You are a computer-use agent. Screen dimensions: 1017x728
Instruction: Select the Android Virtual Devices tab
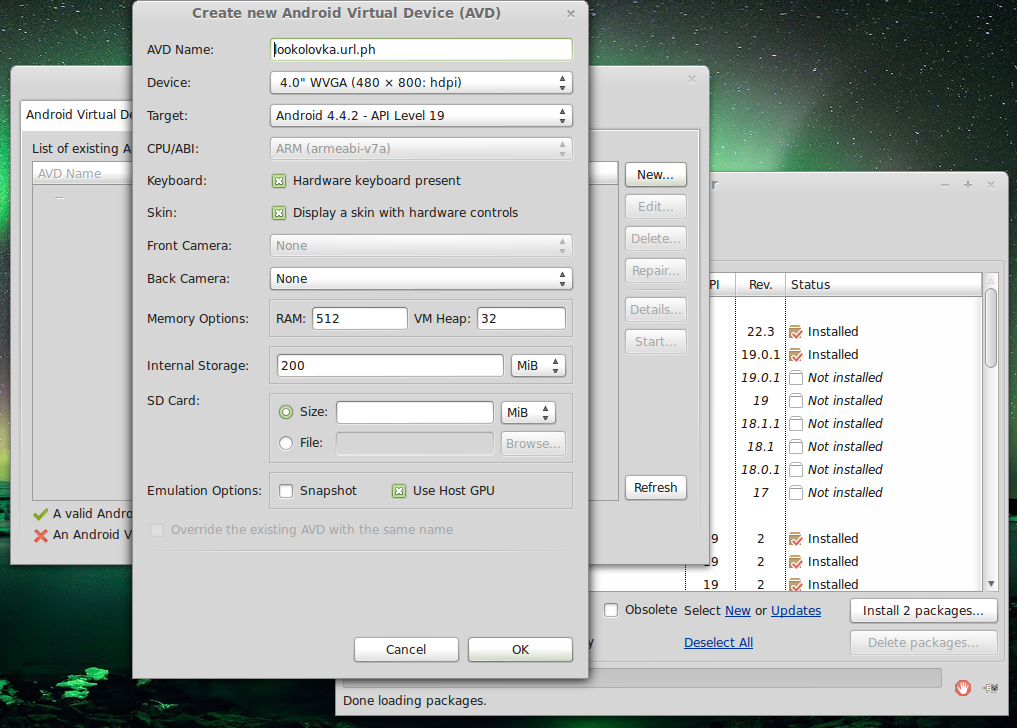point(78,115)
